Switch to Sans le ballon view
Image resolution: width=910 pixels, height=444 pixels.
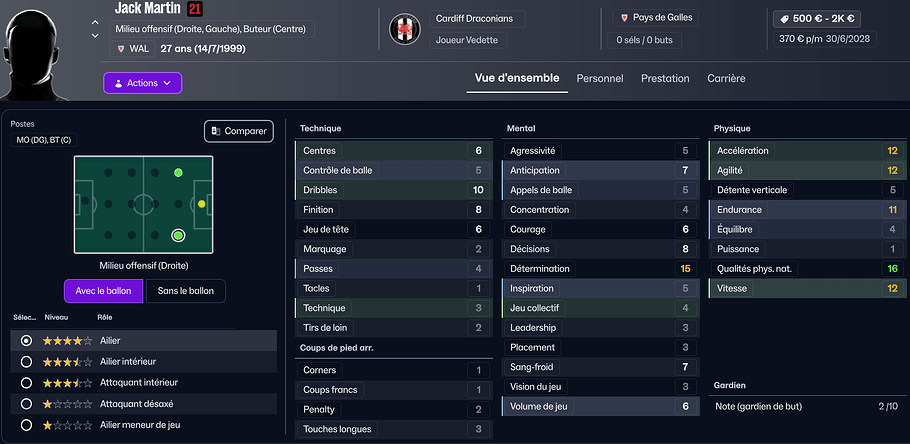coord(186,291)
